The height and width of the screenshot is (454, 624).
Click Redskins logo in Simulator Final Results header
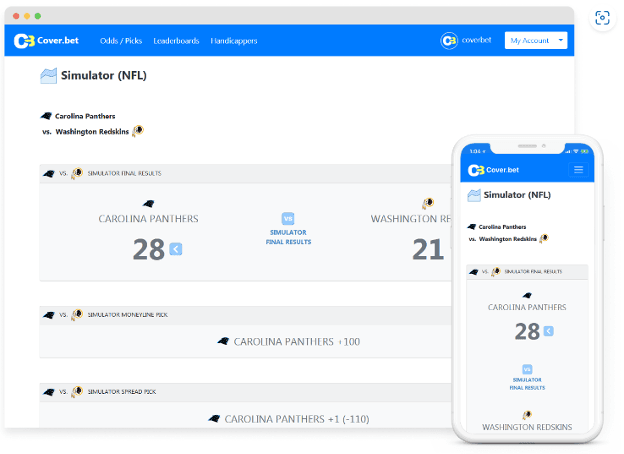[x=77, y=173]
